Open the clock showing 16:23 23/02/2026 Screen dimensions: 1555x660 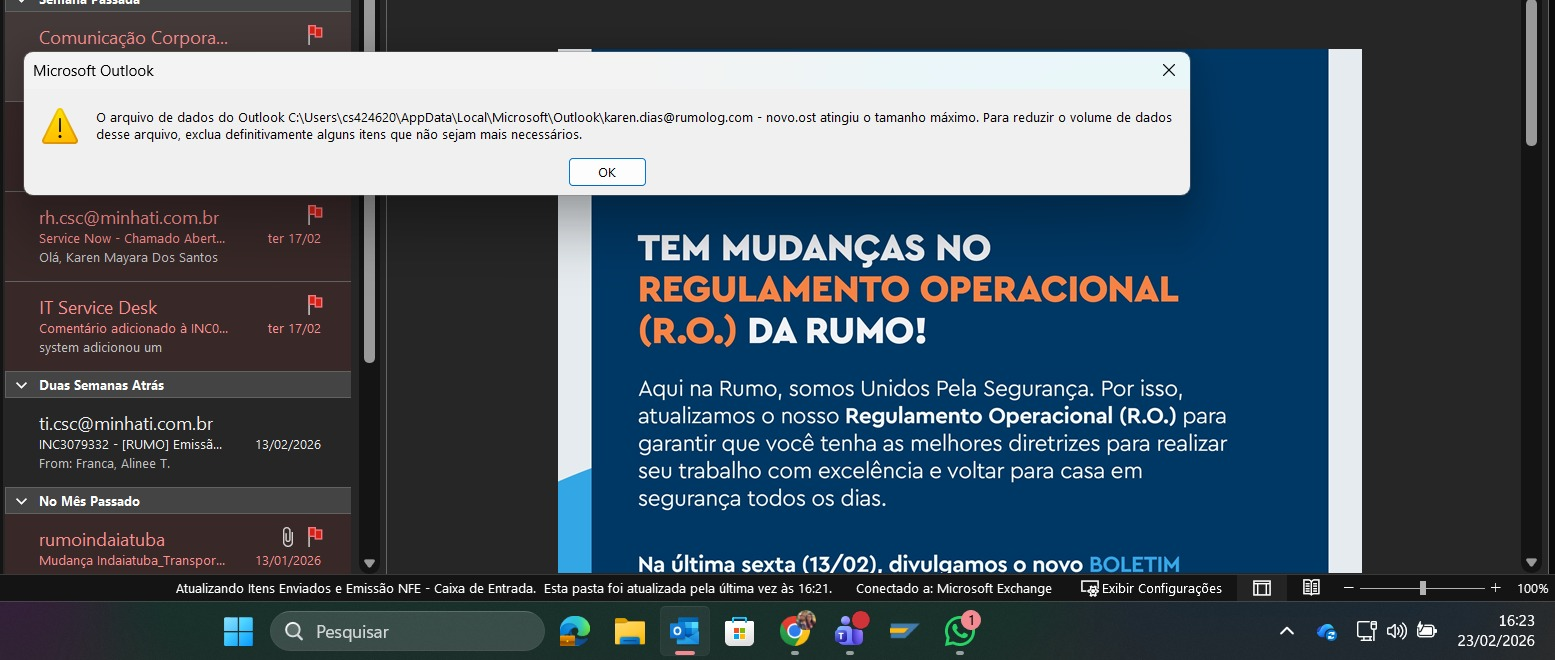click(1495, 631)
